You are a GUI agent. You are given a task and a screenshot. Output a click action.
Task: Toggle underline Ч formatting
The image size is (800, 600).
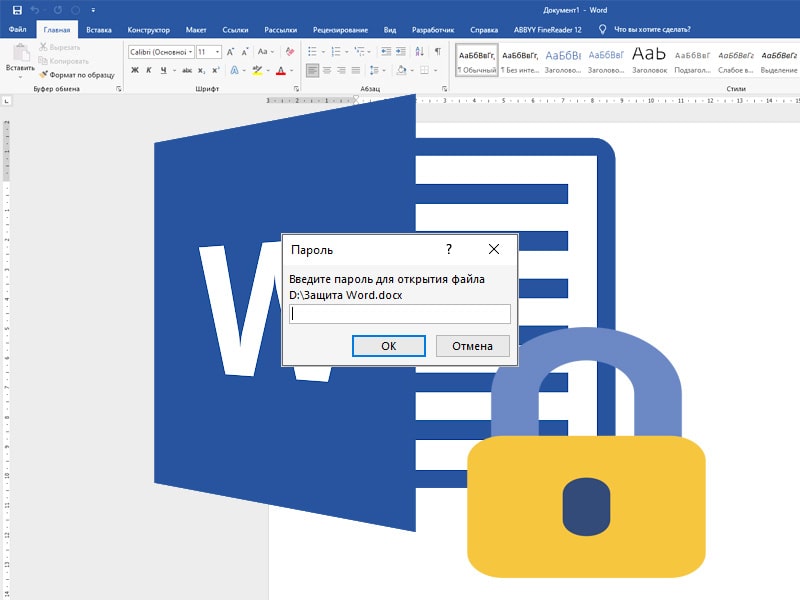click(163, 70)
